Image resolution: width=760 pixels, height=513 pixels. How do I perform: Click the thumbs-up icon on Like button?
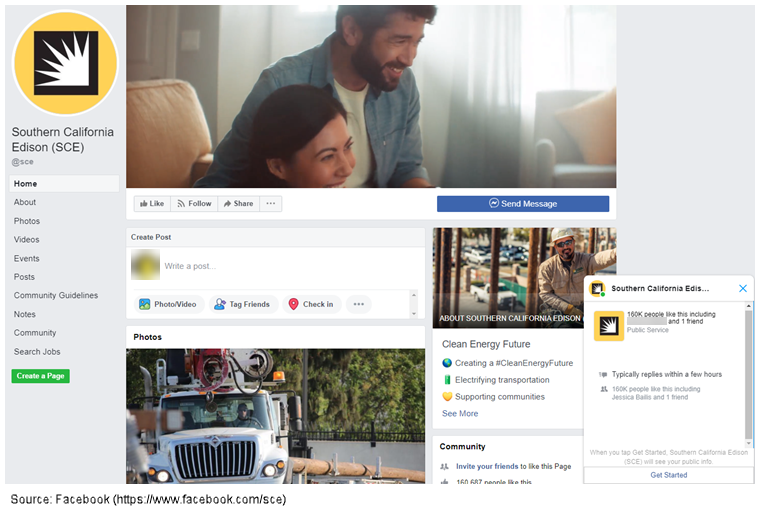[143, 204]
